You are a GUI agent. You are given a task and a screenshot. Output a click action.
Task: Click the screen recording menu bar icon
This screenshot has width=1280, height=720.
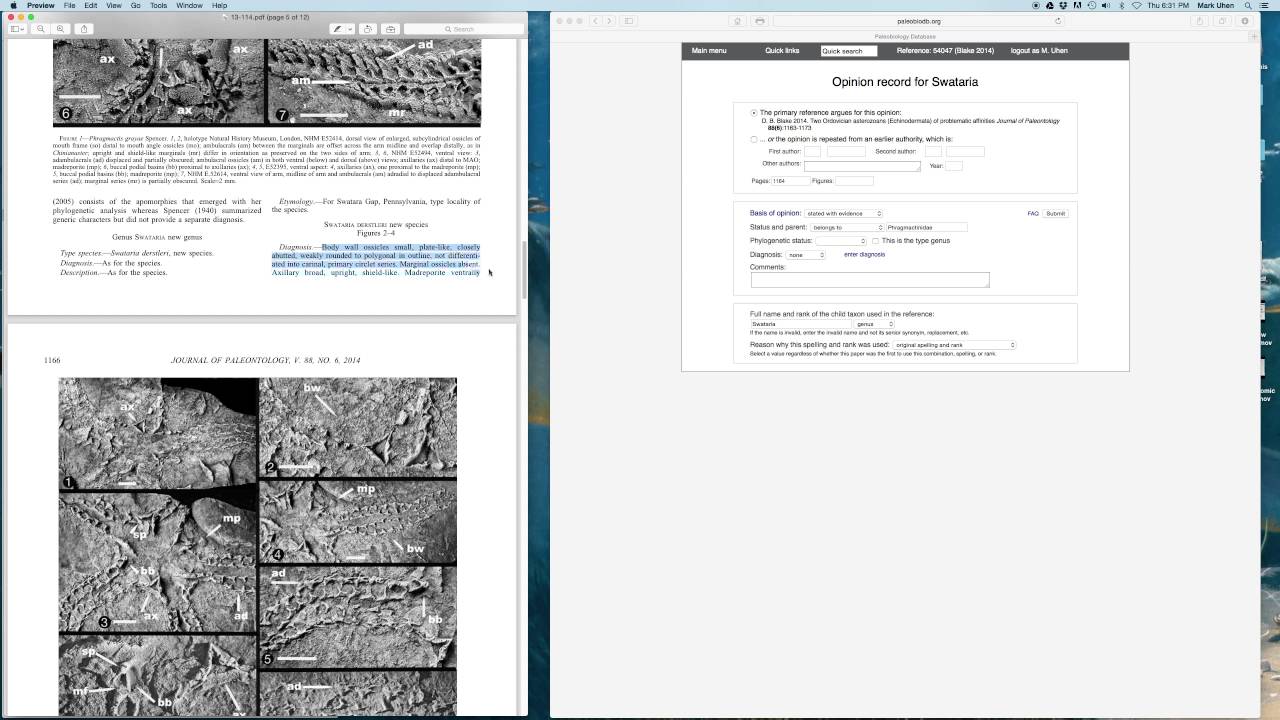pyautogui.click(x=1036, y=6)
